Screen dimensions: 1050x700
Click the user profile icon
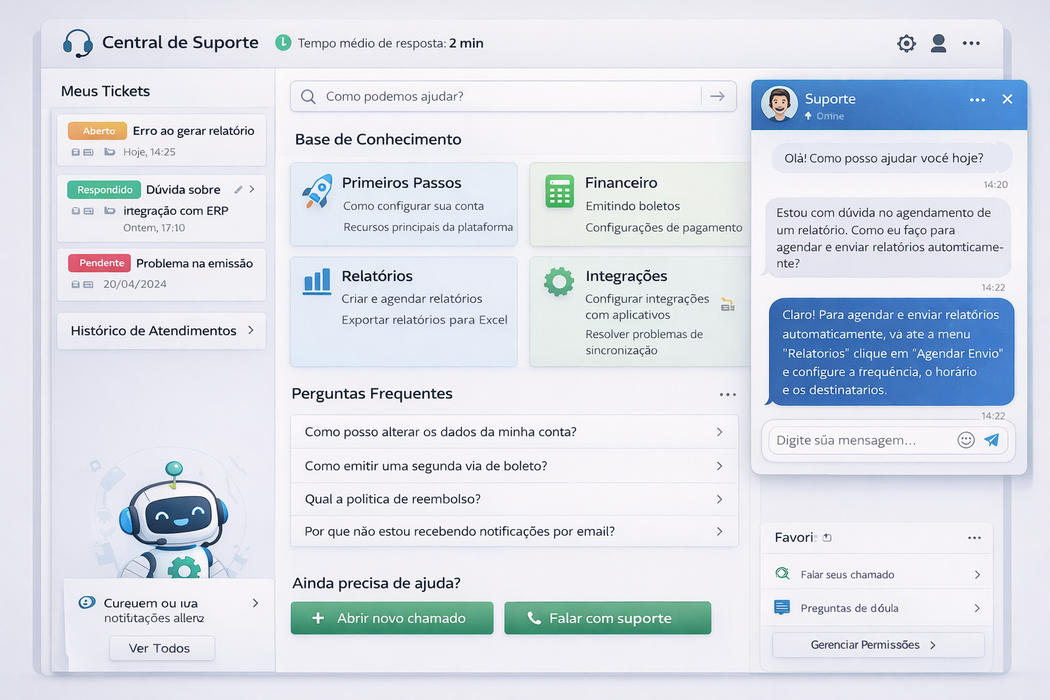click(938, 43)
